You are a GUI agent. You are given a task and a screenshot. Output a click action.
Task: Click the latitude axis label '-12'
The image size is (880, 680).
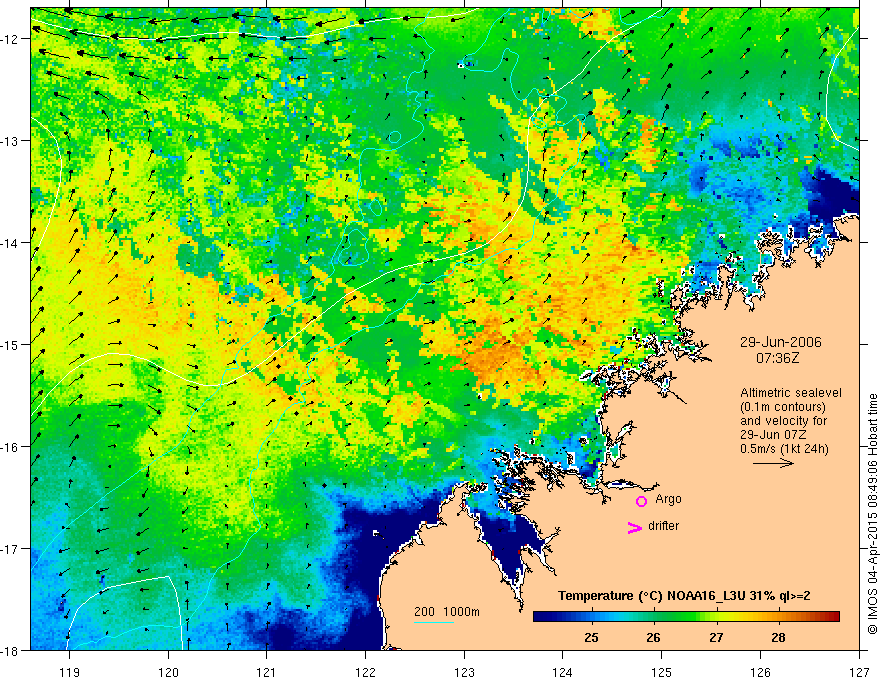coord(10,39)
